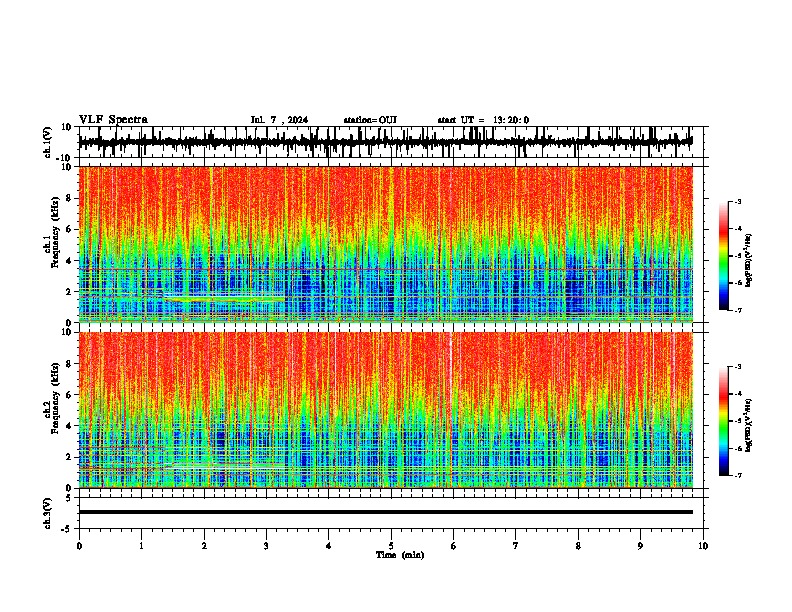Click the ch.2 spectrogram color scale bar
The image size is (792, 612).
pos(723,421)
